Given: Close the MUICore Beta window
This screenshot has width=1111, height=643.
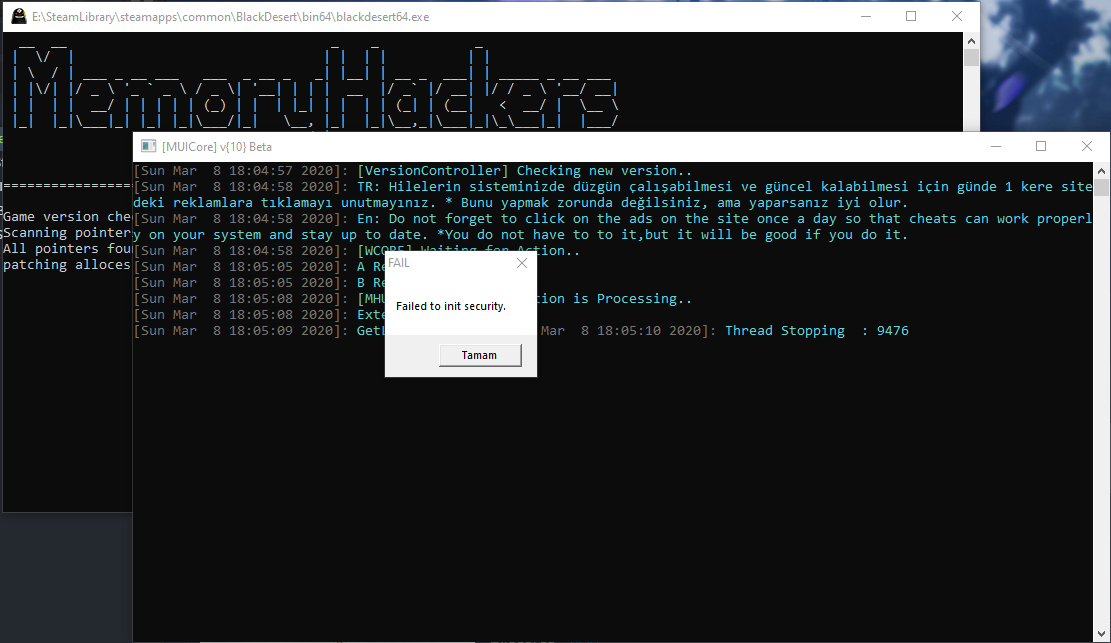Looking at the screenshot, I should 1086,146.
